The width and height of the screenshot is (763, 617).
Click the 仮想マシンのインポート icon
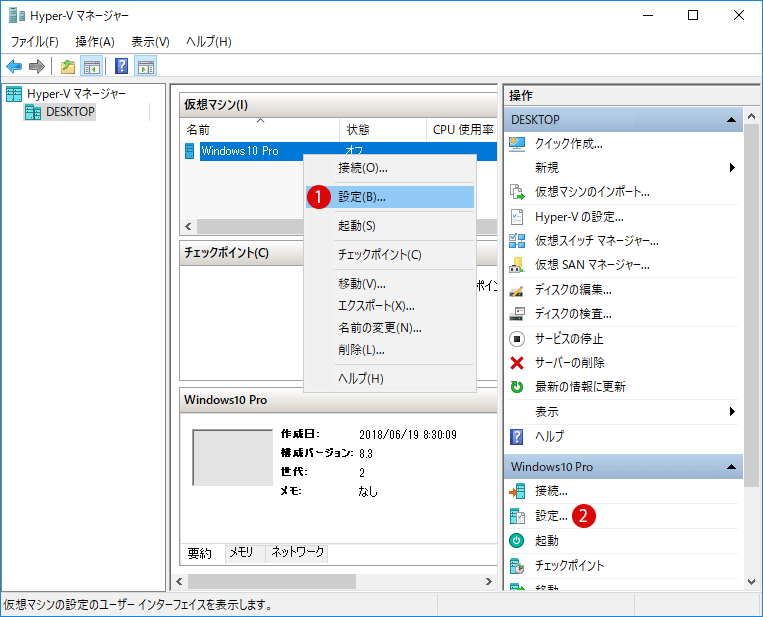pyautogui.click(x=517, y=192)
